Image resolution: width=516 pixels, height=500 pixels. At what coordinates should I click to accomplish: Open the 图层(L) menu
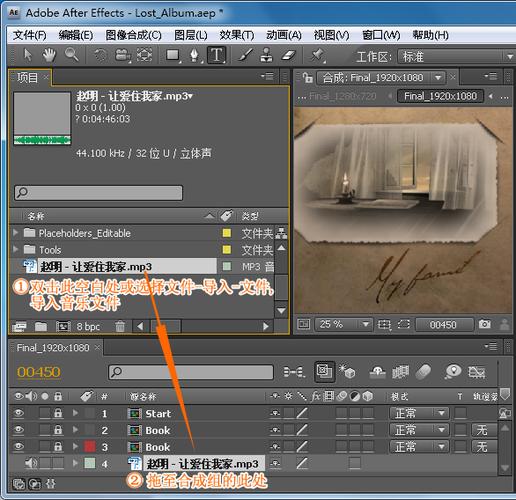point(191,35)
